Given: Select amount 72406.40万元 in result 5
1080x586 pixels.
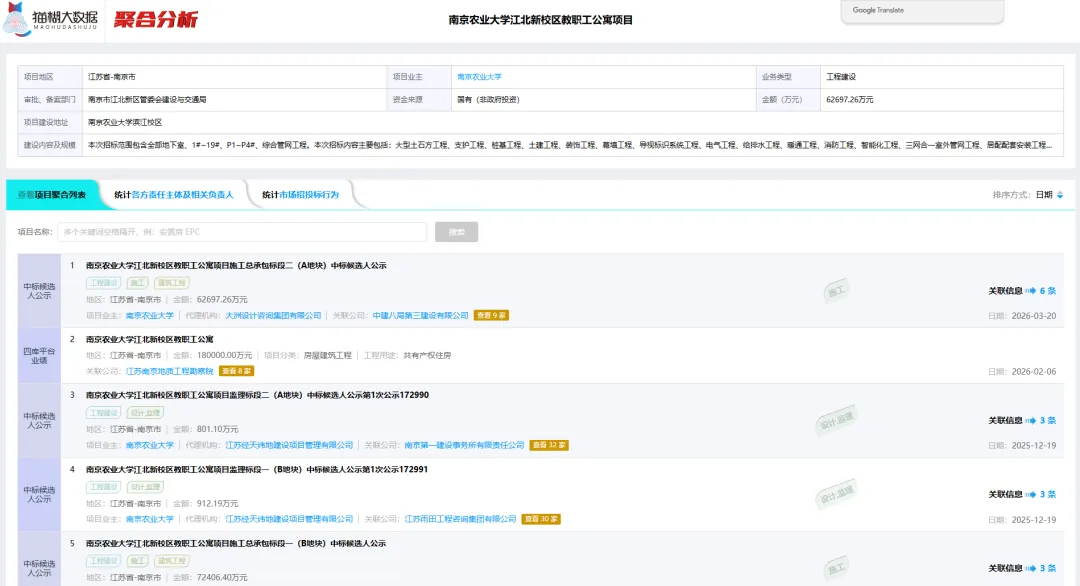Looking at the screenshot, I should [222, 578].
